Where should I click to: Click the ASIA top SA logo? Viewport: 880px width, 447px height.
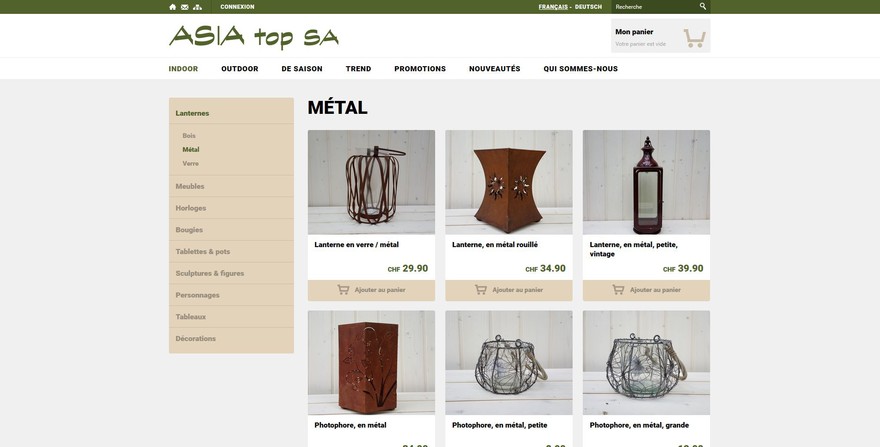tap(254, 37)
